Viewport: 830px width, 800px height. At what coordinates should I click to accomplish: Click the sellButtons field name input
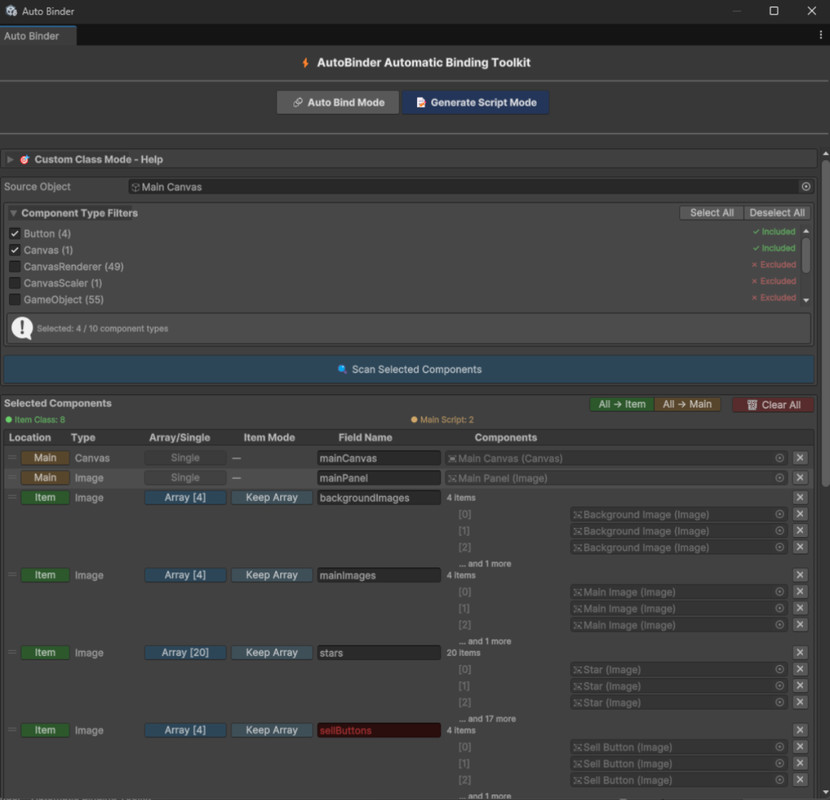click(x=378, y=731)
